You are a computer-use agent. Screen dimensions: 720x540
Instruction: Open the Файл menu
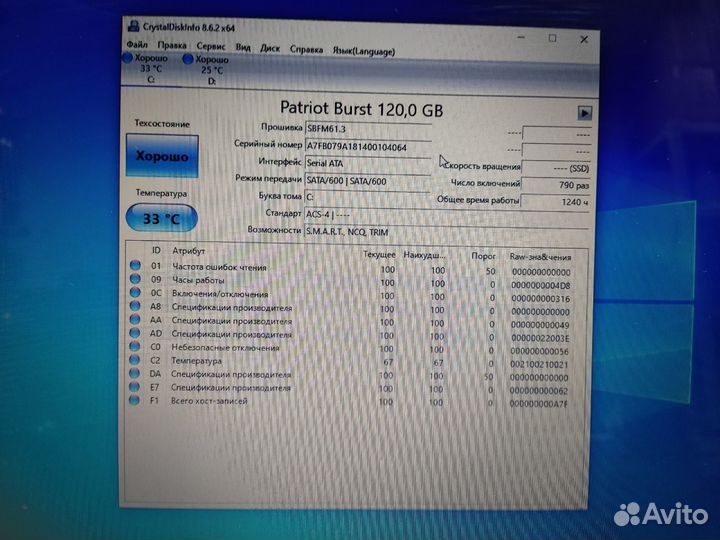click(x=137, y=45)
